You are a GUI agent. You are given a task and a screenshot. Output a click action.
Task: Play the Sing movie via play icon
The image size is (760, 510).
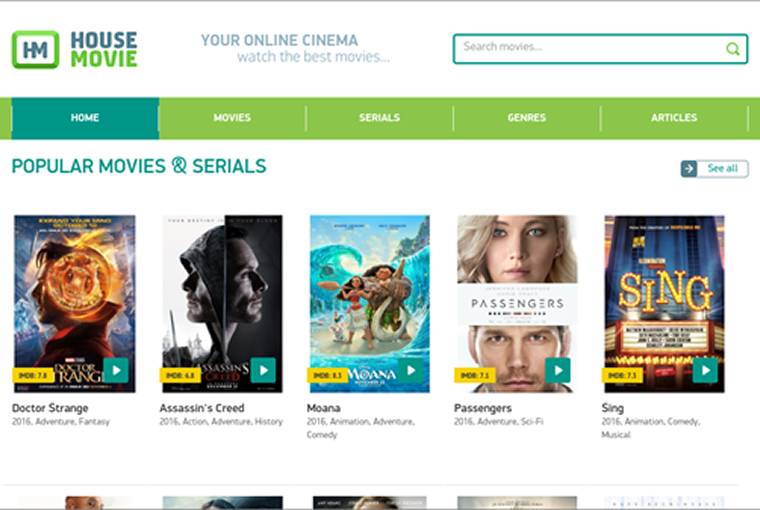(706, 370)
